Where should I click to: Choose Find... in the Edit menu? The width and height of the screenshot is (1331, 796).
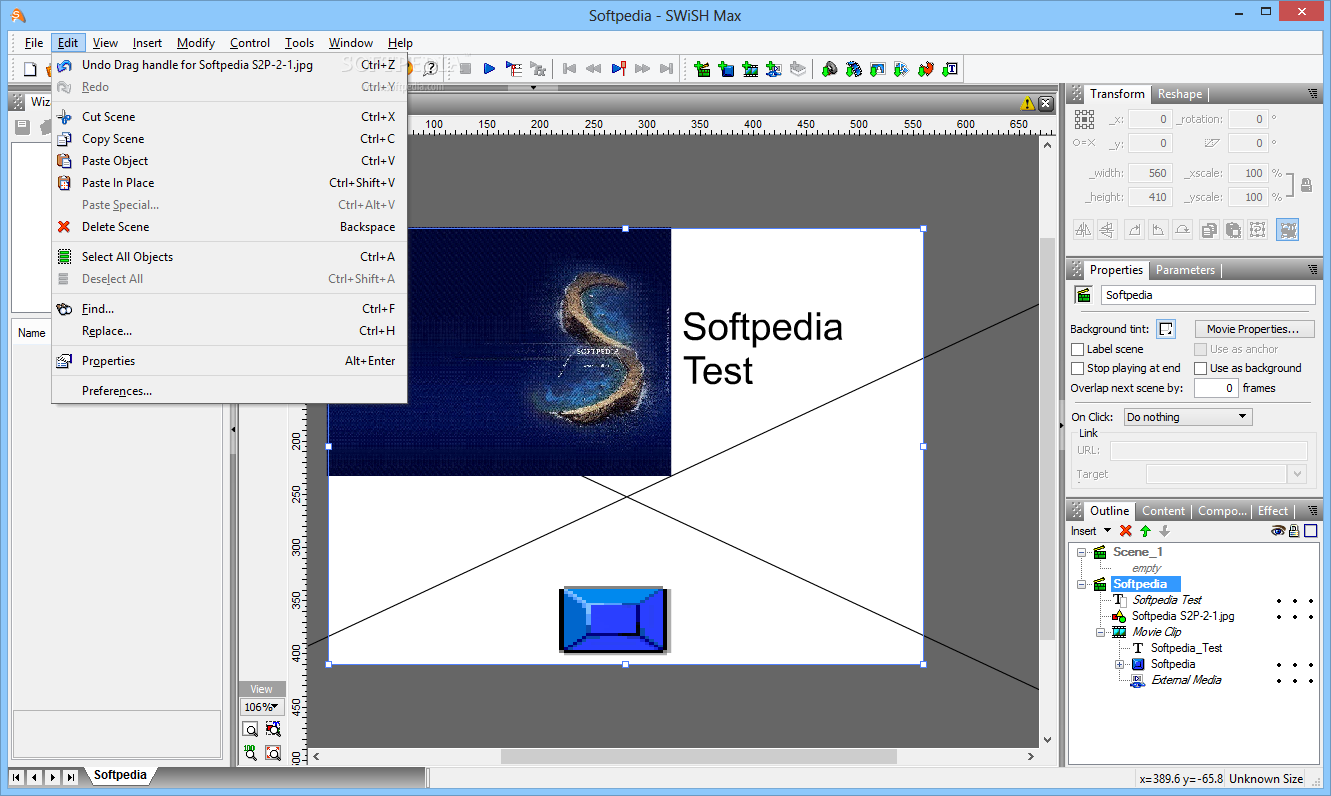[x=230, y=309]
